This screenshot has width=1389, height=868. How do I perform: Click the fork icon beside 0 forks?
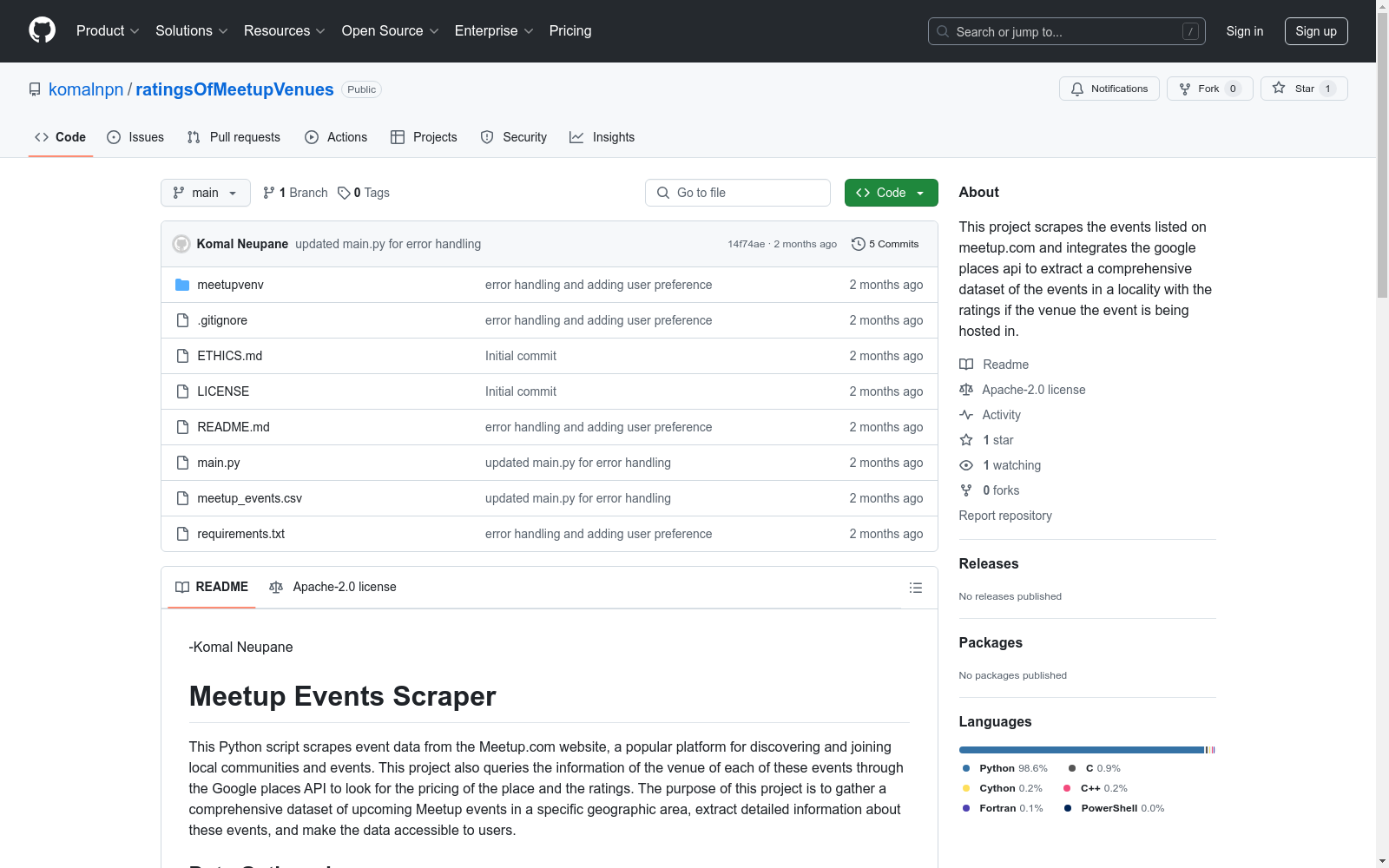pos(966,490)
